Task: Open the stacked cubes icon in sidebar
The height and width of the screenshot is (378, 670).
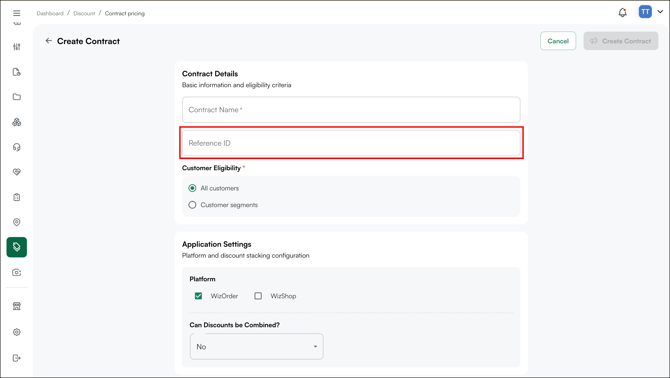Action: pos(17,122)
